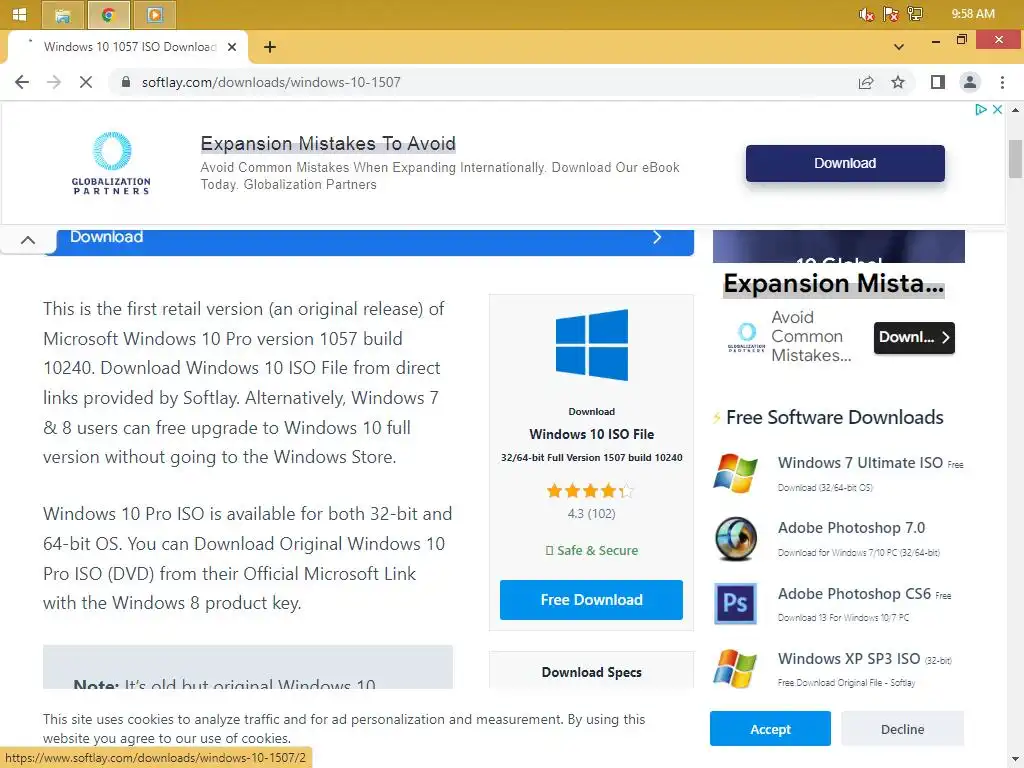This screenshot has width=1024, height=768.
Task: Open File Explorer from the taskbar
Action: pyautogui.click(x=63, y=14)
